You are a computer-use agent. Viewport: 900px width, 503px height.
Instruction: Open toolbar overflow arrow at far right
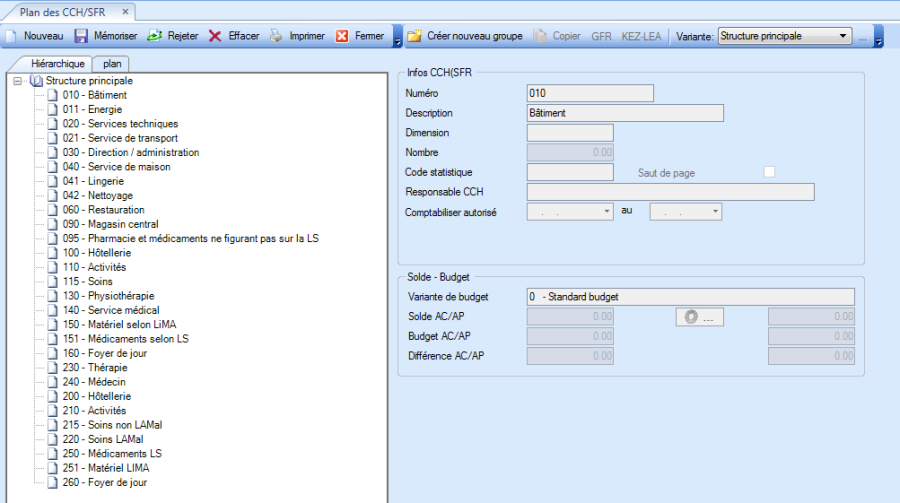(x=878, y=36)
